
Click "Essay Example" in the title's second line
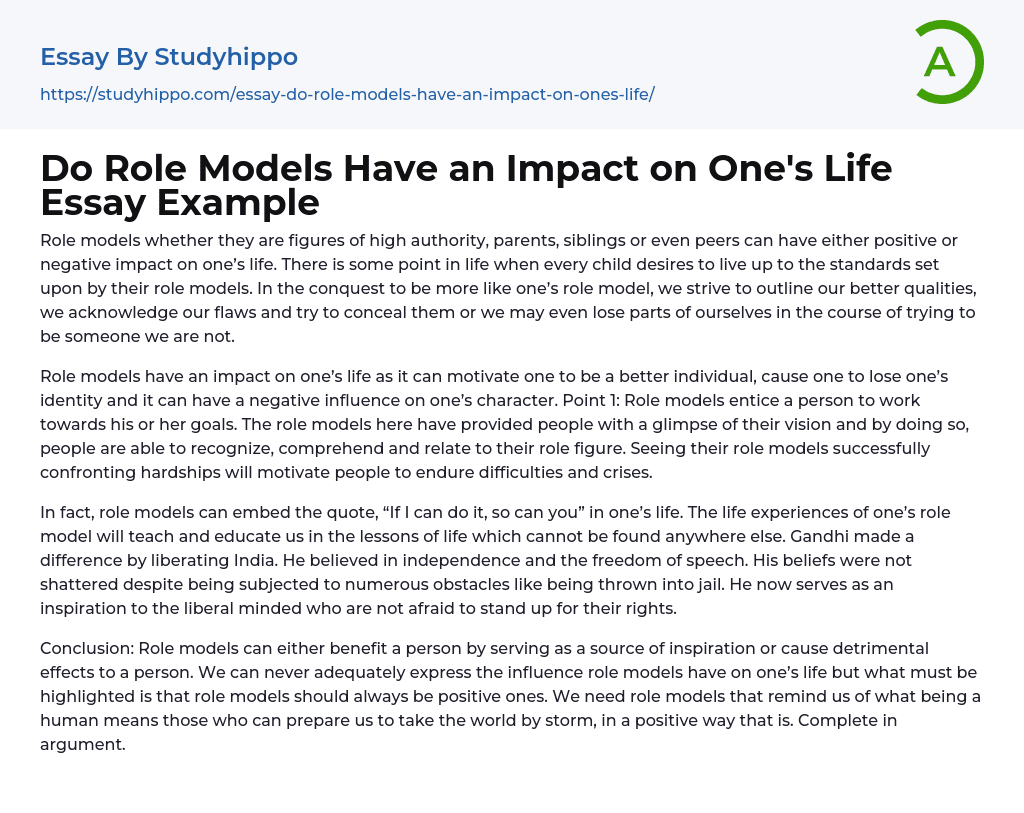coord(180,202)
